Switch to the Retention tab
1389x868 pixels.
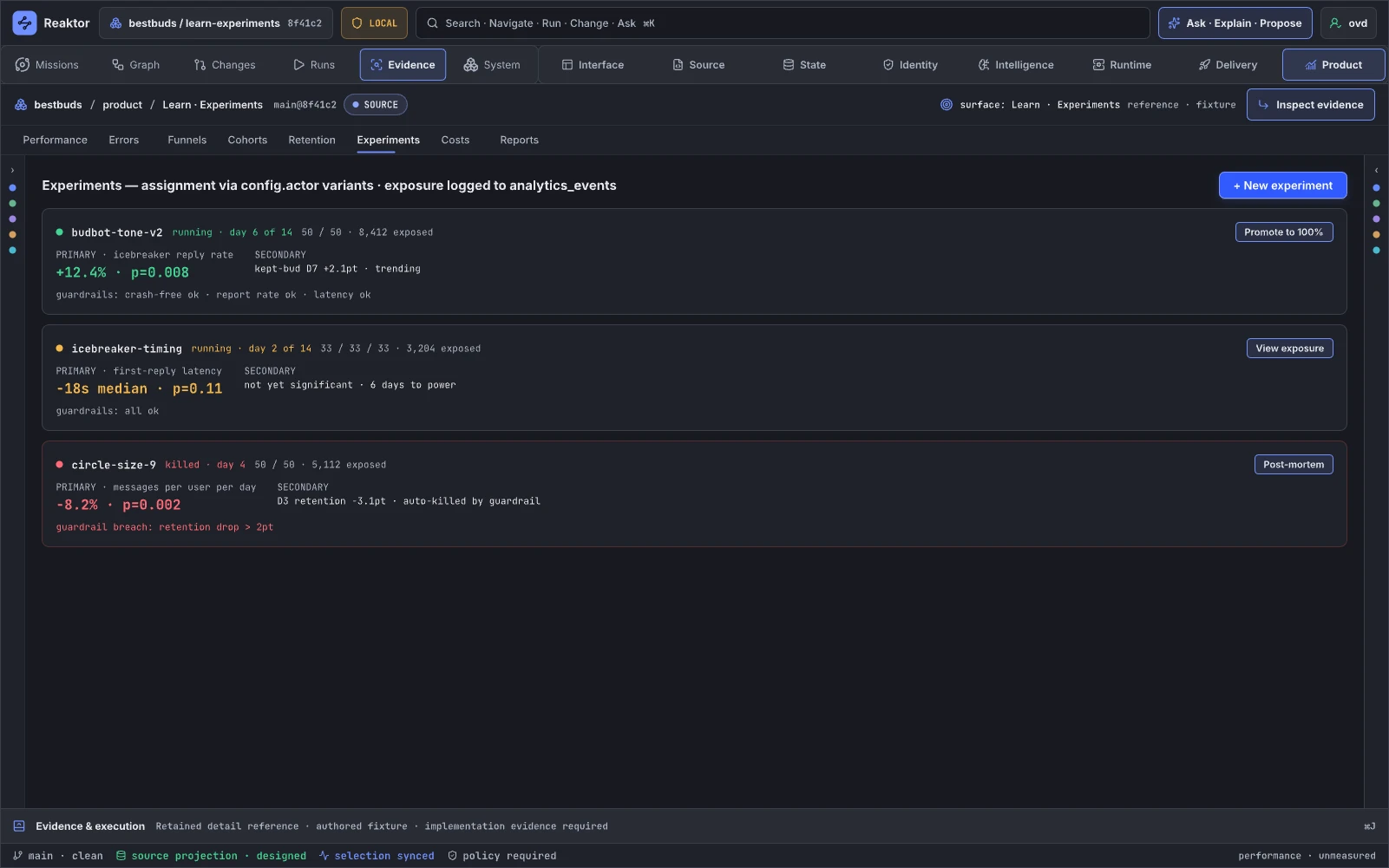coord(311,140)
